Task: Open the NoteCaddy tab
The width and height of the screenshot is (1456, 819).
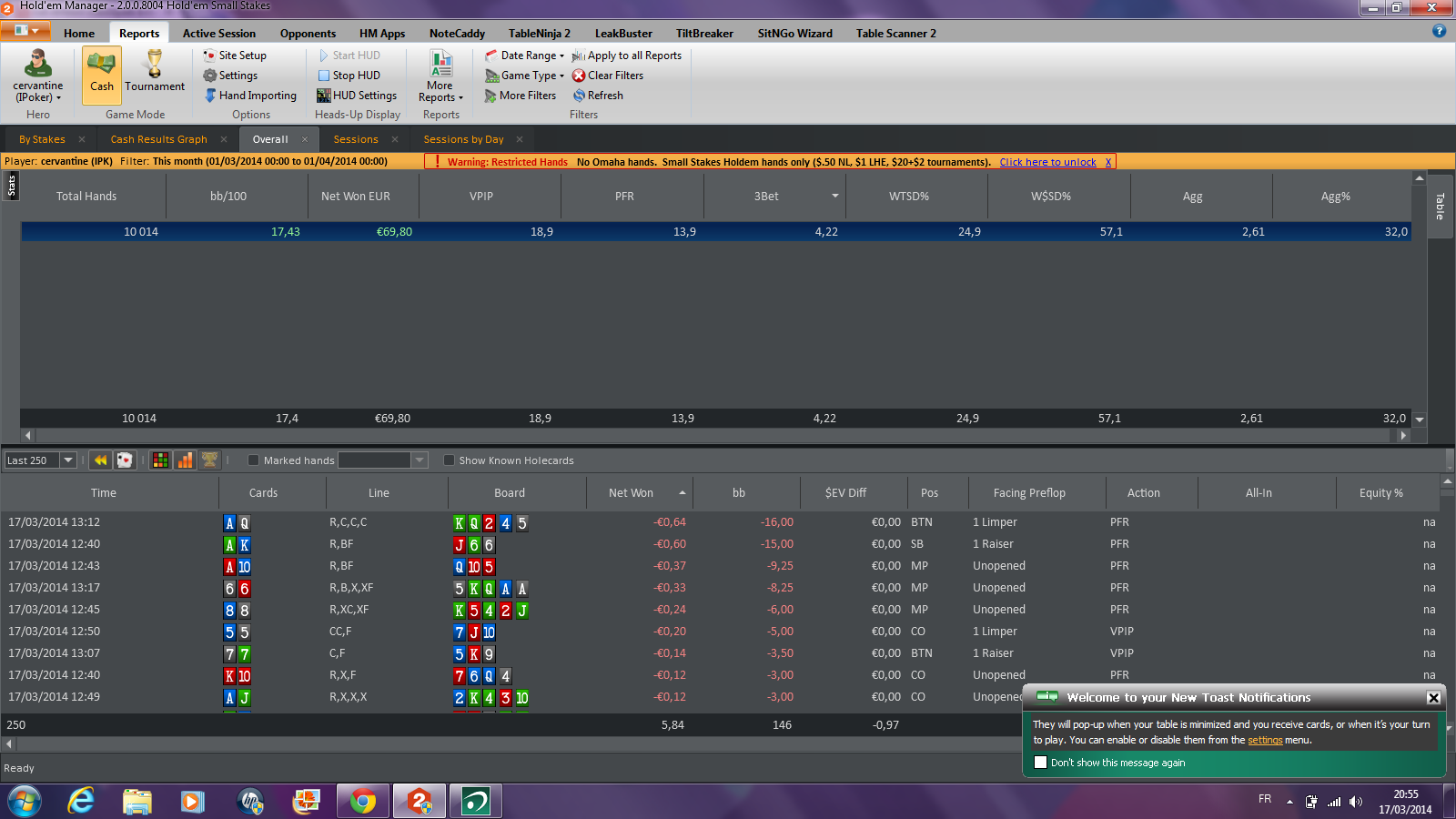Action: [x=457, y=34]
